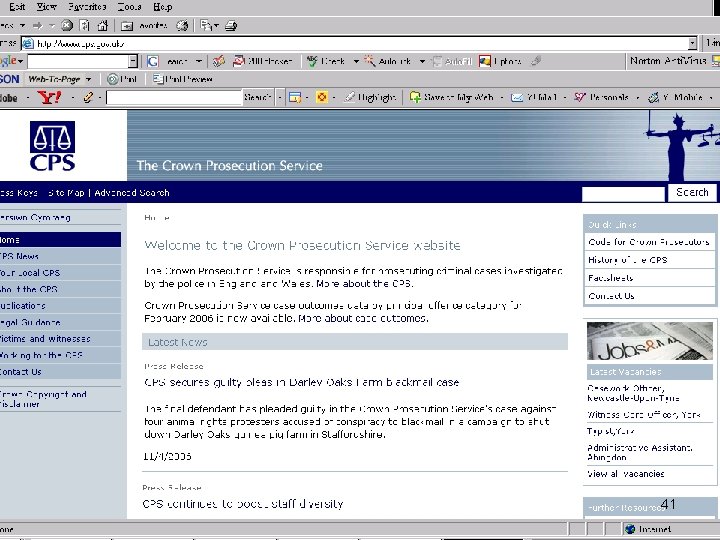Expand the Google search box dropdown

pos(133,61)
